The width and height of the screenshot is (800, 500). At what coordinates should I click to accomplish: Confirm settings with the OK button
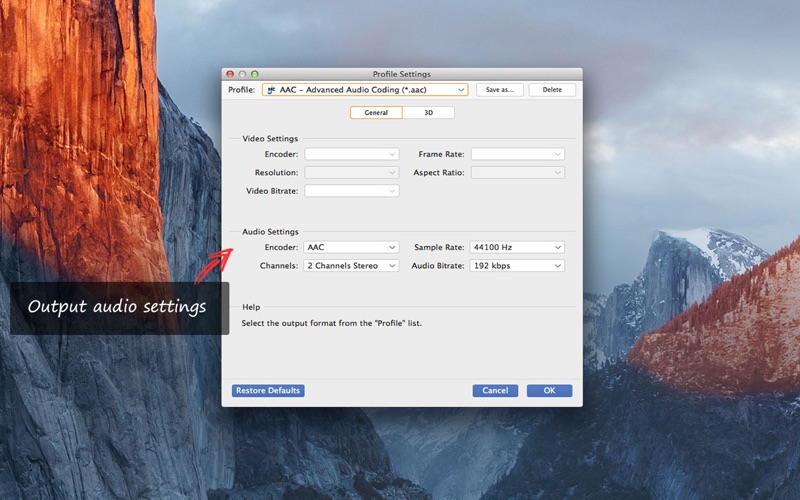pyautogui.click(x=549, y=391)
